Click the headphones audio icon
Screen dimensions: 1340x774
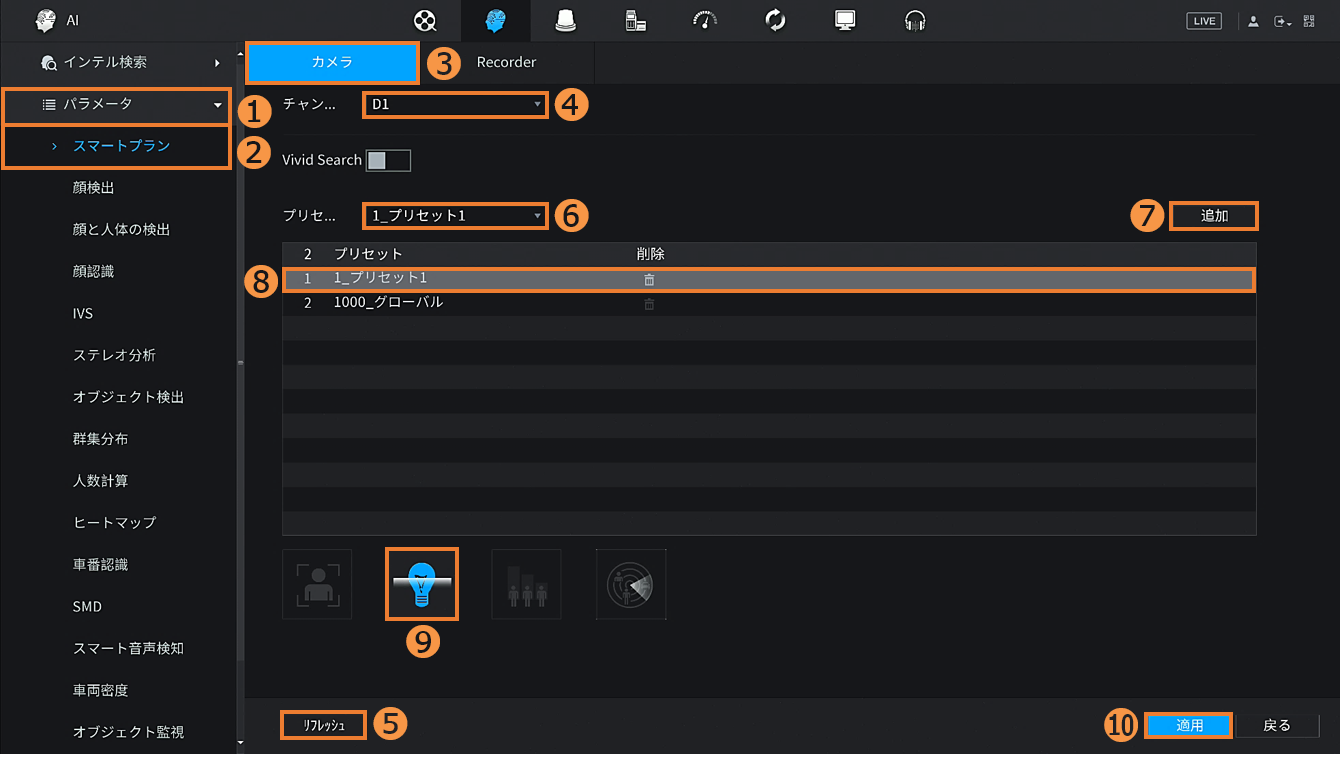(915, 21)
